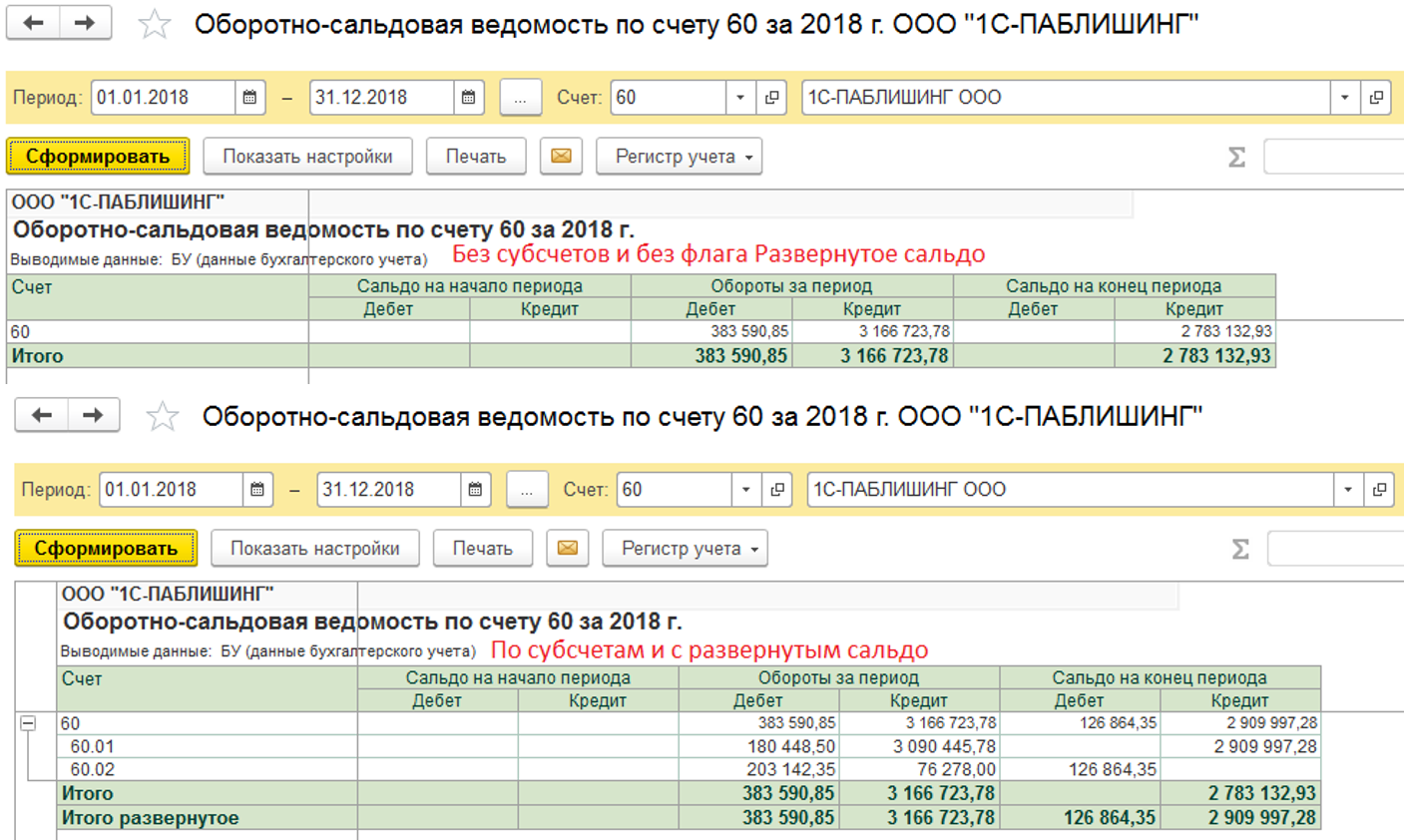Expand account dropdown in lower report

(x=745, y=490)
